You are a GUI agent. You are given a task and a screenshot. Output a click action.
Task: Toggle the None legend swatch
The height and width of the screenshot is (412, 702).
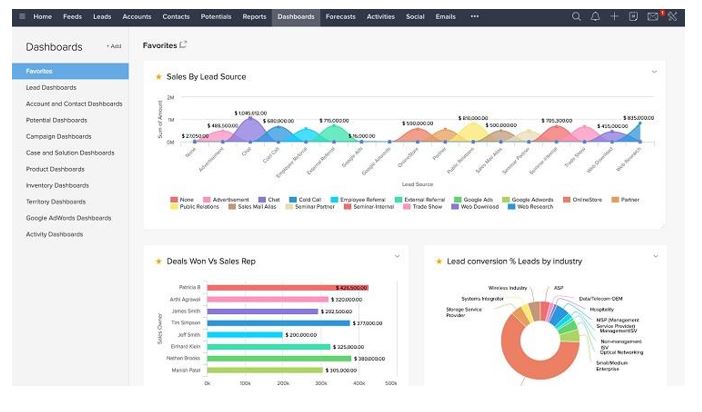coord(174,200)
